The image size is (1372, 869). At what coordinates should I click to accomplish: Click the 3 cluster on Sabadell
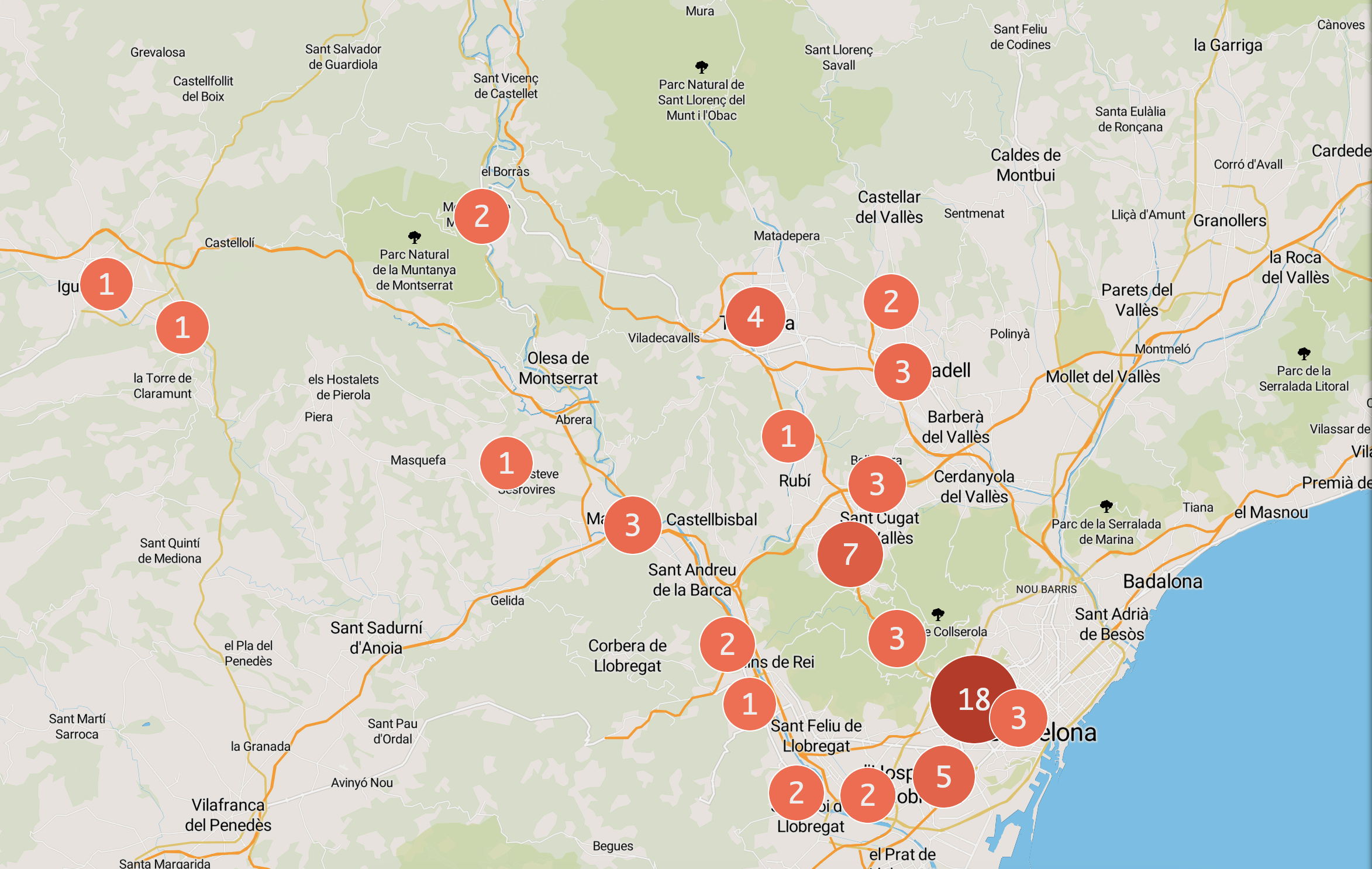(x=902, y=372)
